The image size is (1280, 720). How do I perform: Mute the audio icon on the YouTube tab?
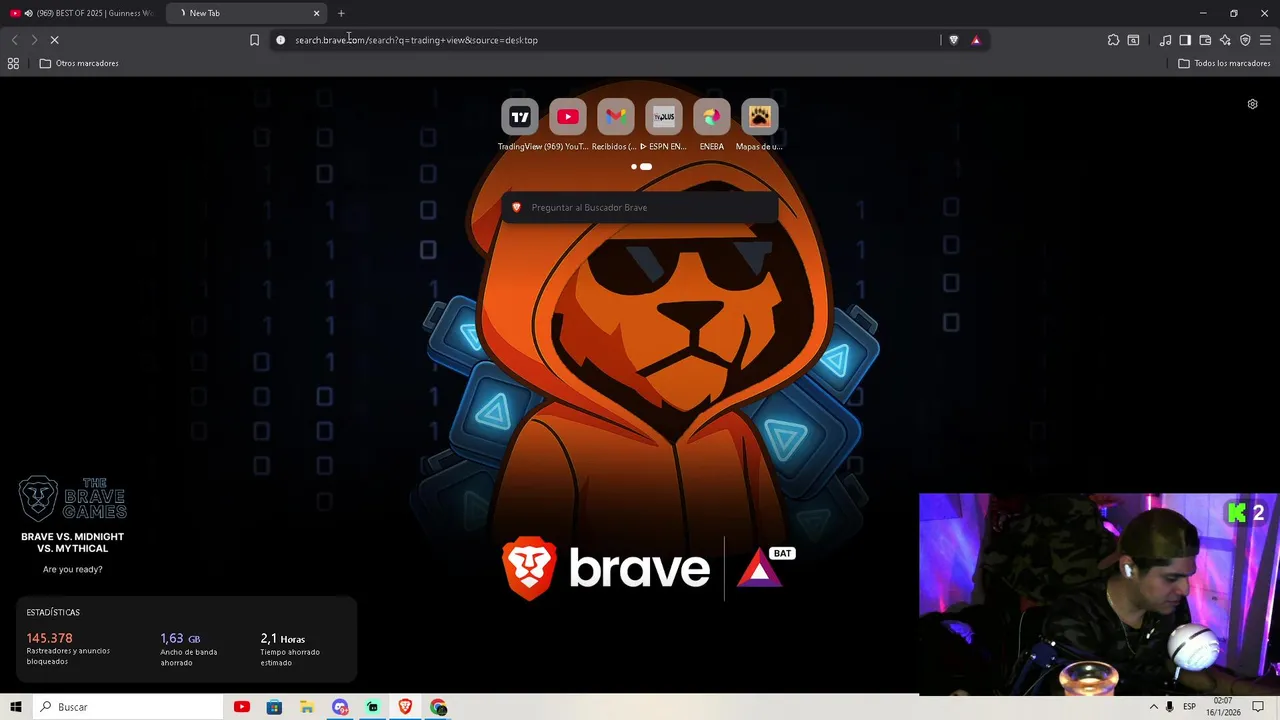point(28,13)
